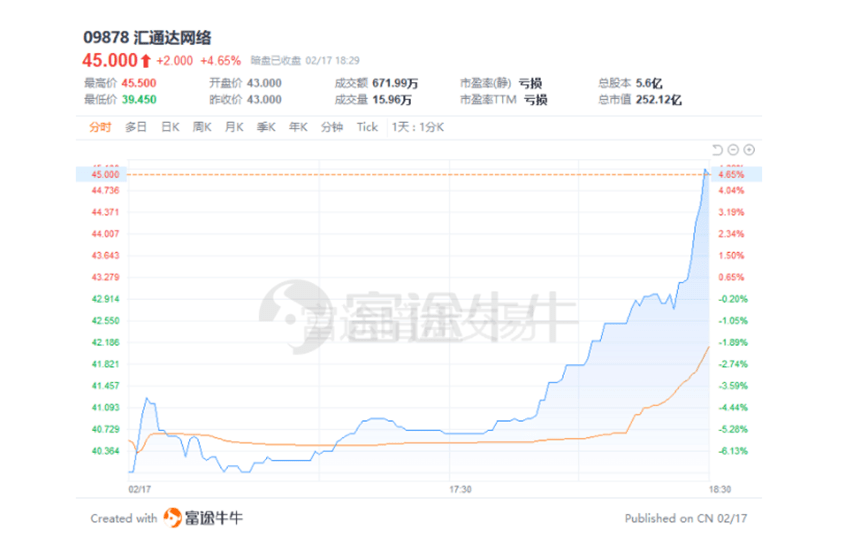Click the 09878 汇通达网络 stock title
The height and width of the screenshot is (536, 865).
pyautogui.click(x=147, y=37)
